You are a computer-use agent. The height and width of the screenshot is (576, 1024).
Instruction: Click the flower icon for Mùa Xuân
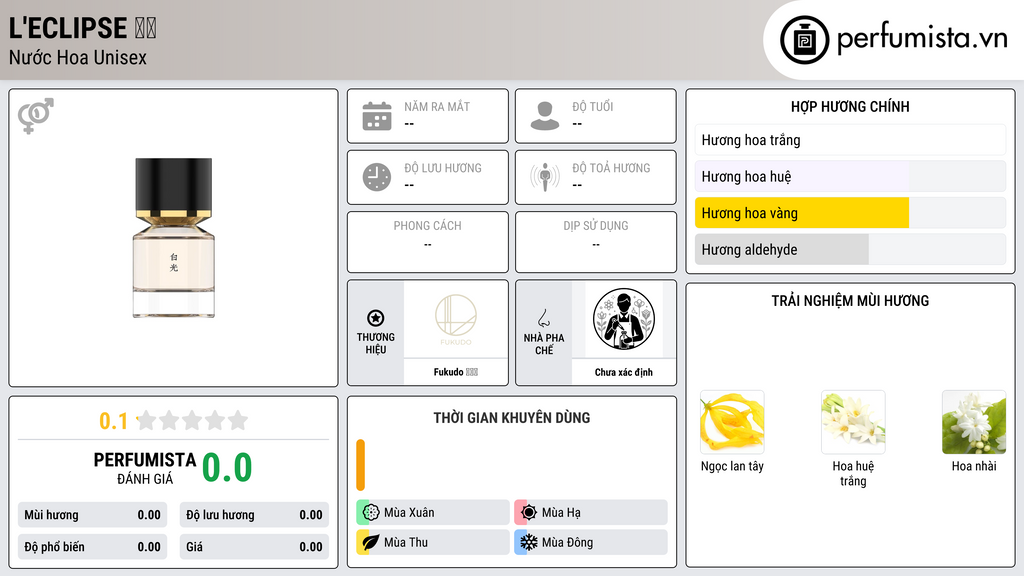click(371, 513)
